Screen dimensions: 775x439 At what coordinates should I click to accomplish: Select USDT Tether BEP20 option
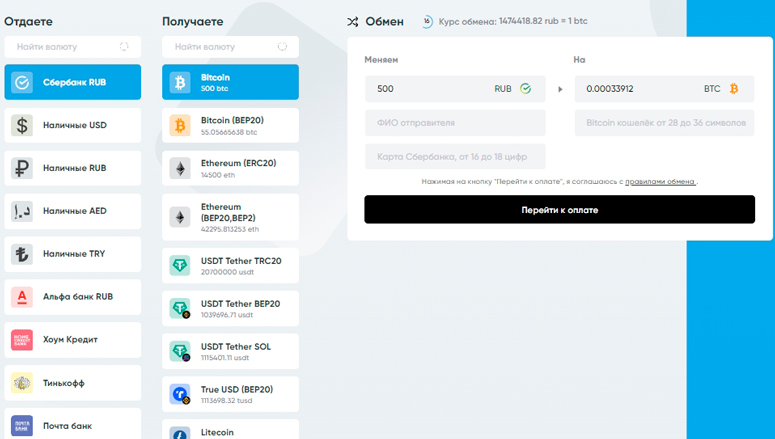point(230,308)
